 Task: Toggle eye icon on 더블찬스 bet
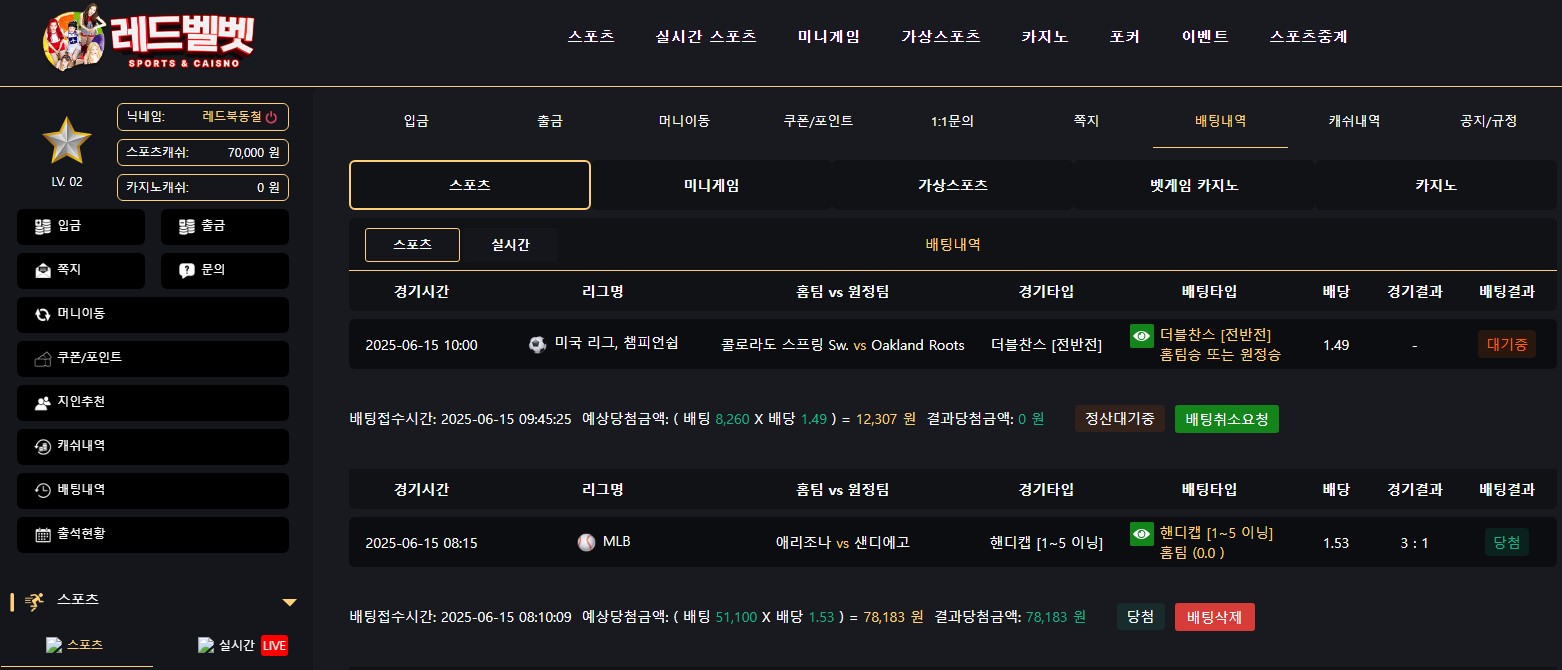pyautogui.click(x=1142, y=336)
